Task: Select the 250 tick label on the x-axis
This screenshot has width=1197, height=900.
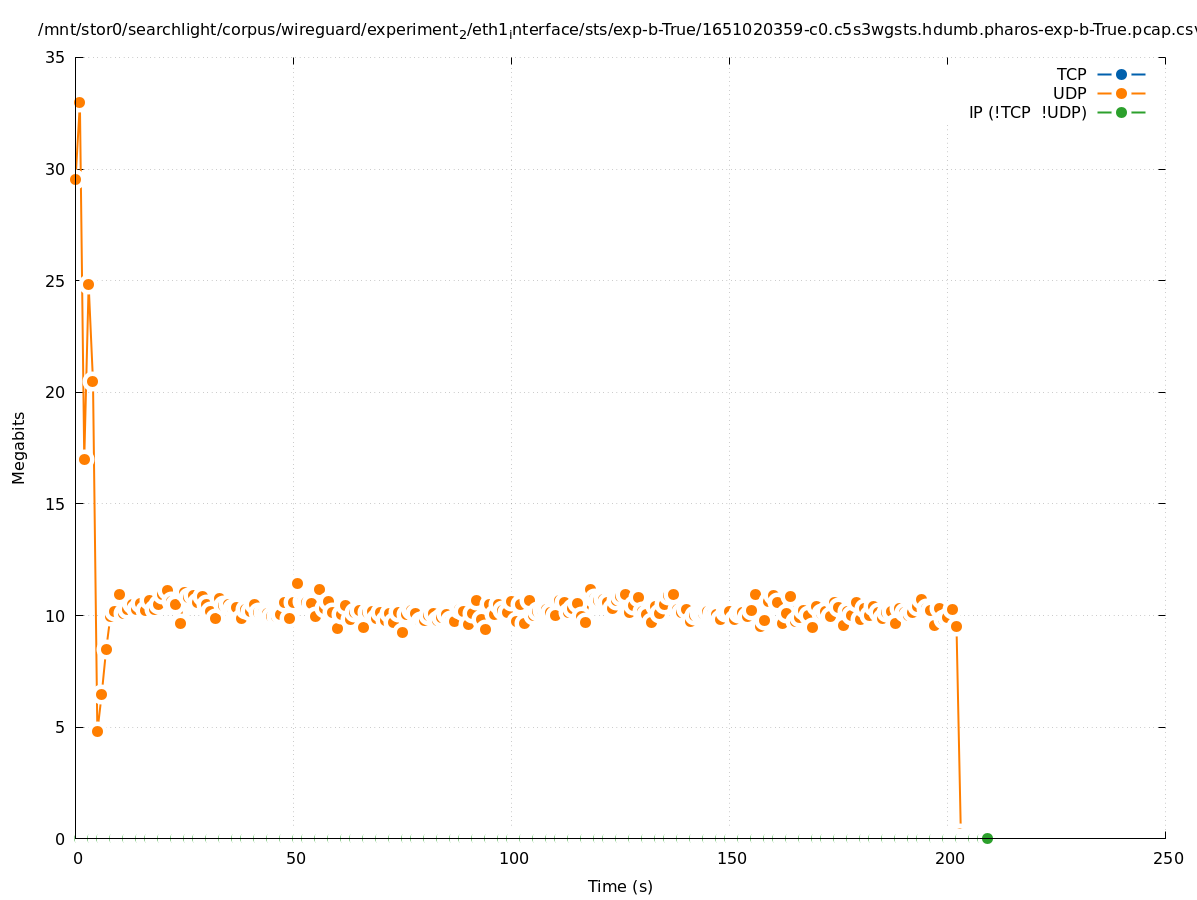Action: [x=1167, y=858]
